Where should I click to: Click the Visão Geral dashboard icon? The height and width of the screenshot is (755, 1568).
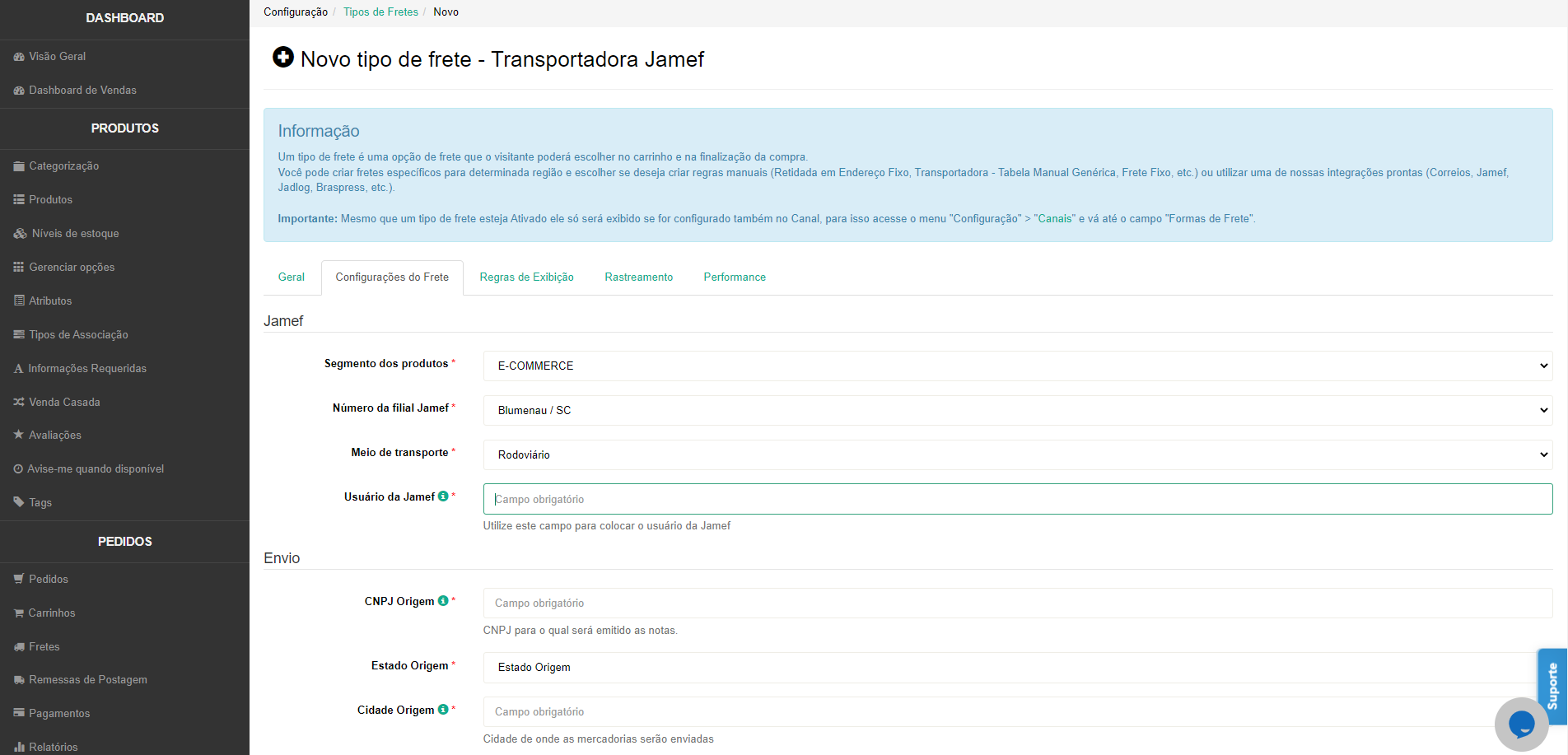(x=19, y=57)
